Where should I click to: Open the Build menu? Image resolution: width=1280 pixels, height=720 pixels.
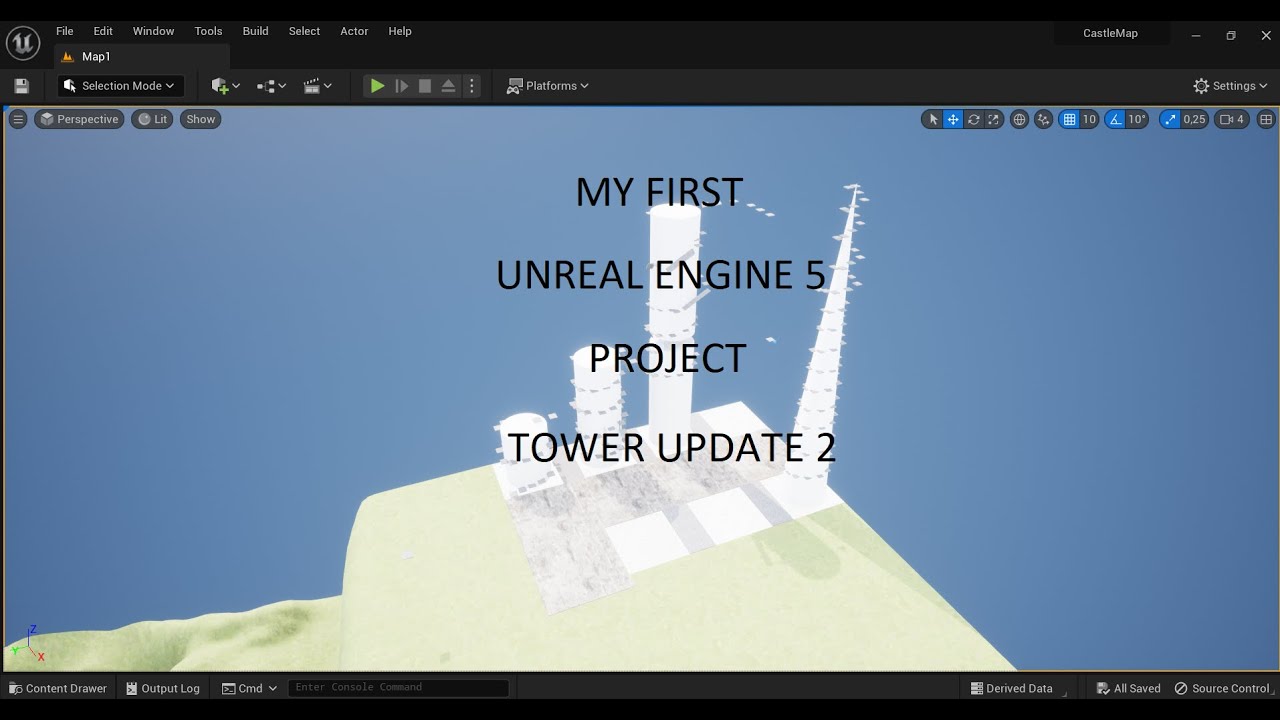pyautogui.click(x=255, y=31)
